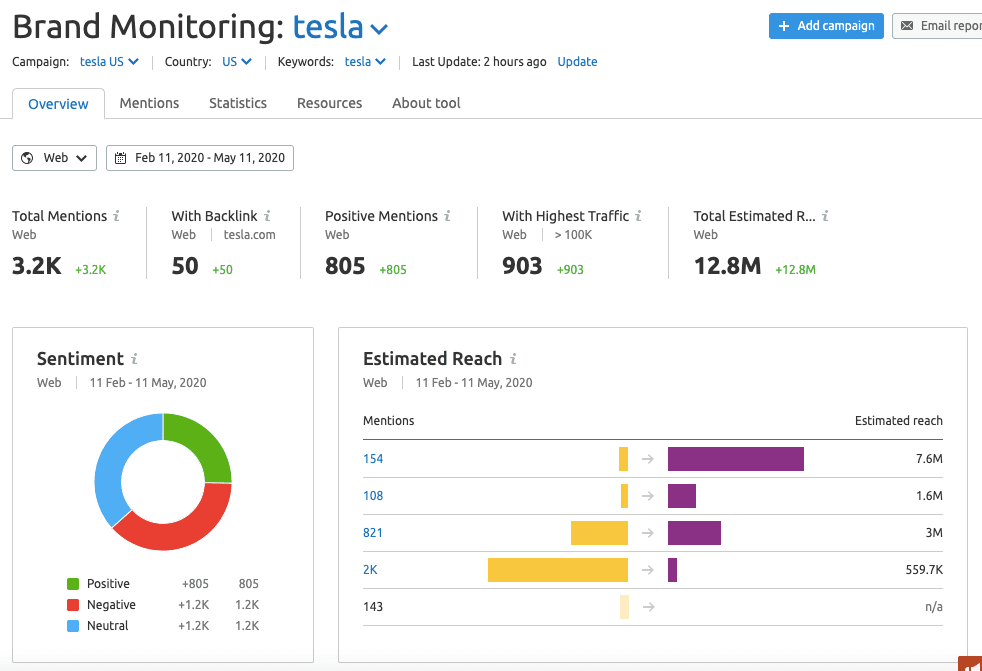982x671 pixels.
Task: Click the "Last Update: 2 hours ago" text
Action: (x=479, y=61)
